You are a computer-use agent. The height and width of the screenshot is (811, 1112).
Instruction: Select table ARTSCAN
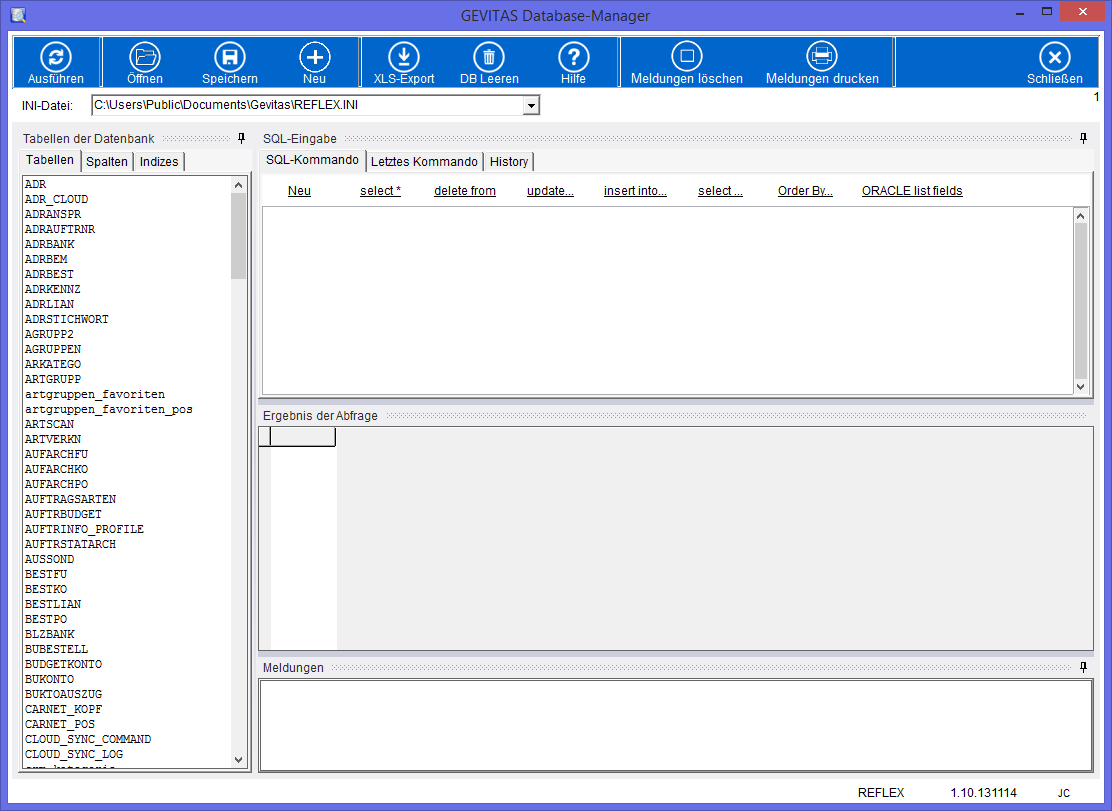click(50, 424)
